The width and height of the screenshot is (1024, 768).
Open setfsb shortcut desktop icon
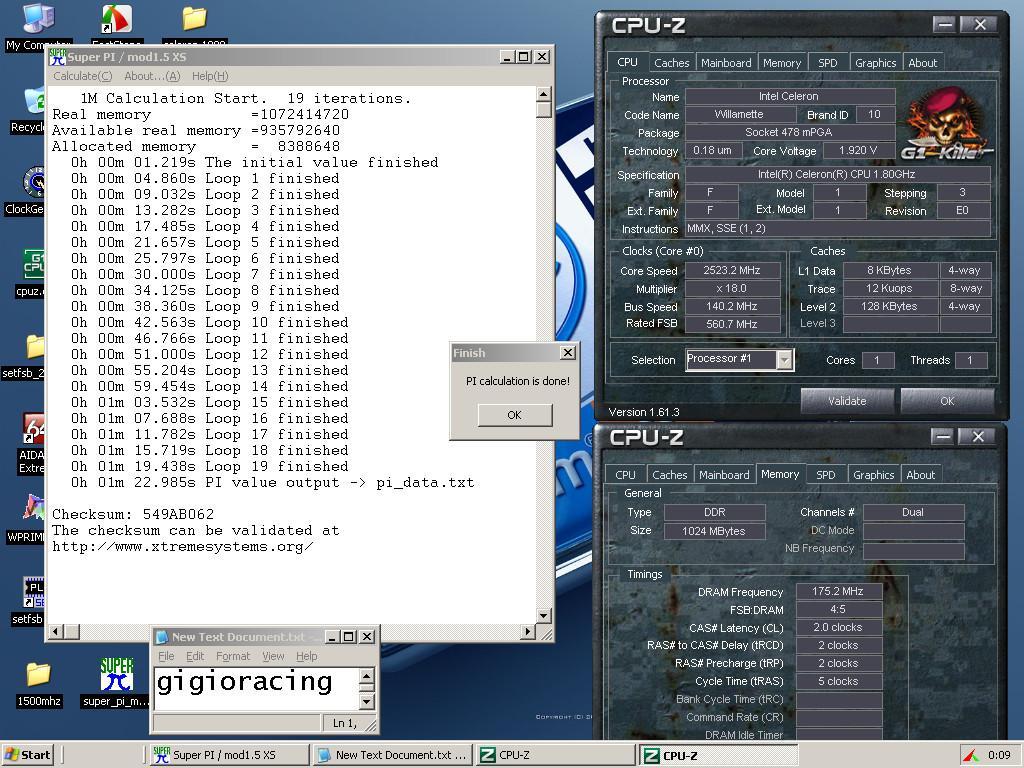(33, 593)
